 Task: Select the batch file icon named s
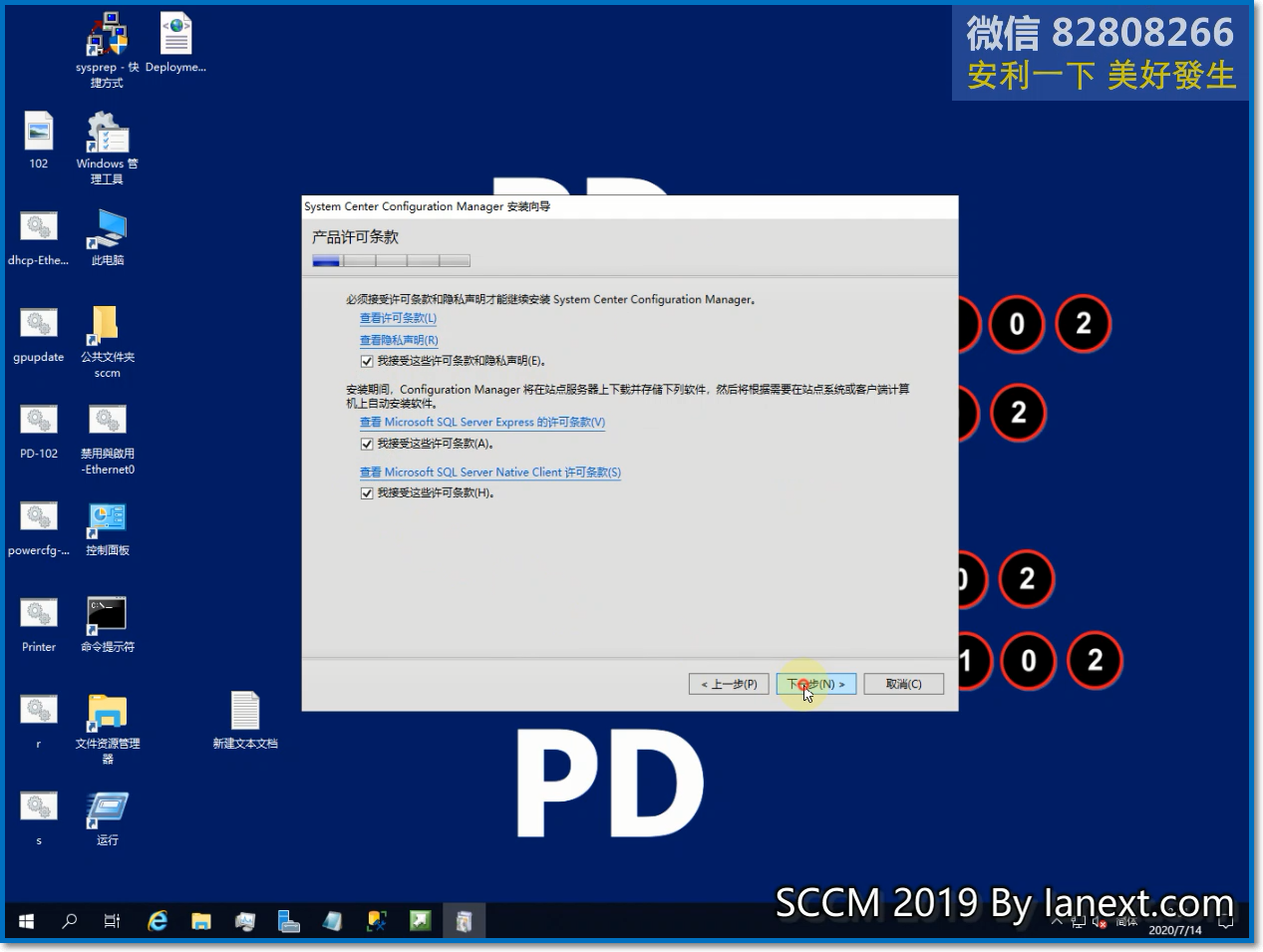(39, 817)
